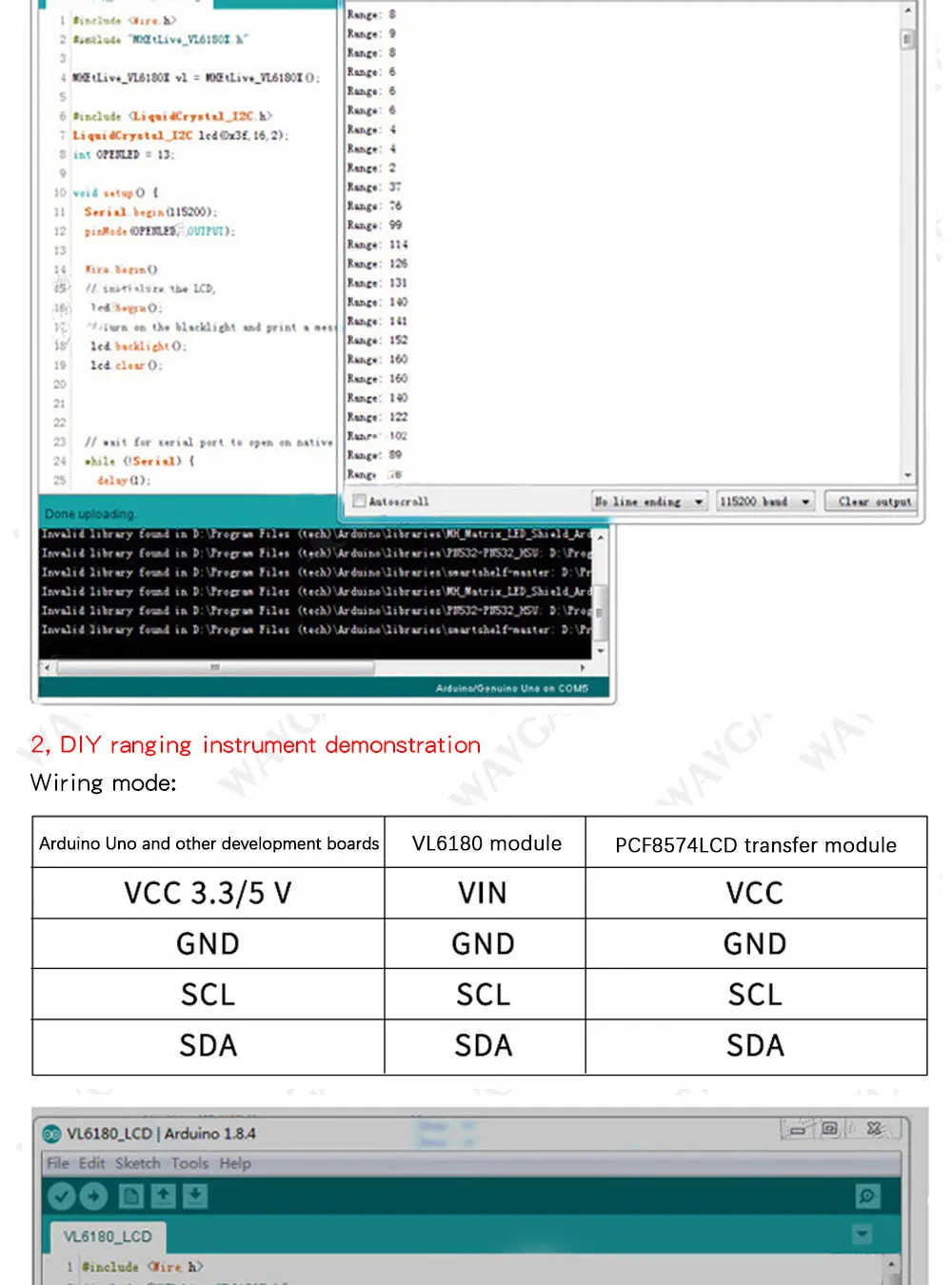Click the Arduino logo in the VL6180_LCD title bar
Screen dimensions: 952x1285
52,1134
